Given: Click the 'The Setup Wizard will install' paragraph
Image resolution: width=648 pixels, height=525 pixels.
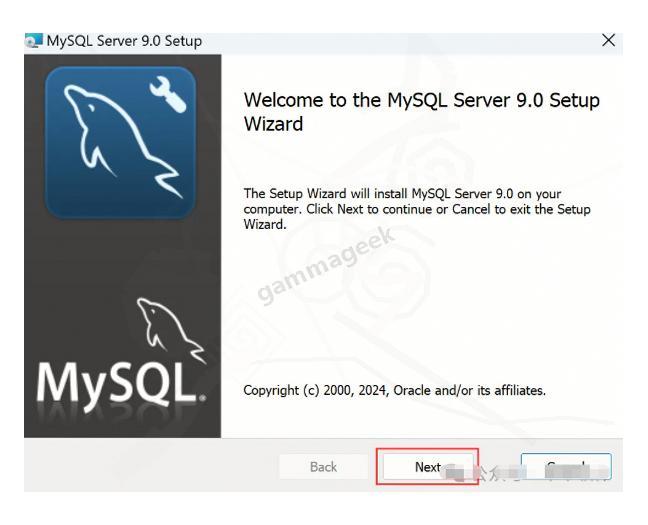Looking at the screenshot, I should (x=417, y=209).
